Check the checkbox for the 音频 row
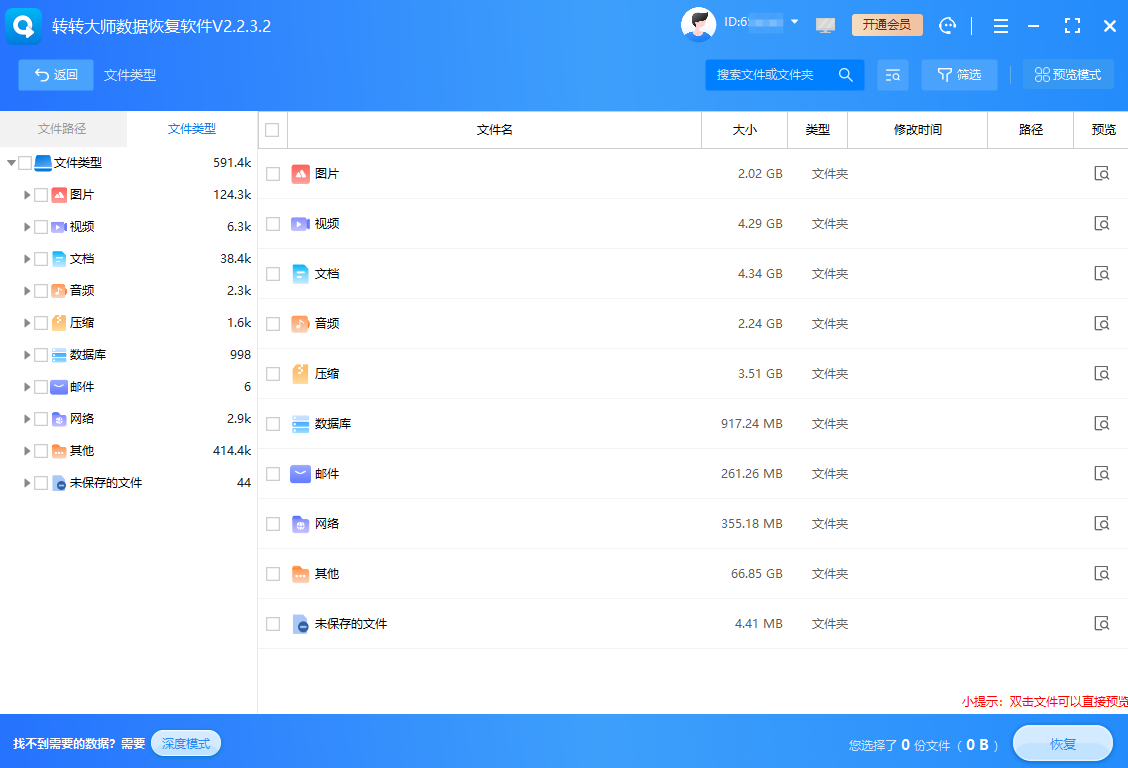Screen dimensions: 1128x768 pos(273,323)
